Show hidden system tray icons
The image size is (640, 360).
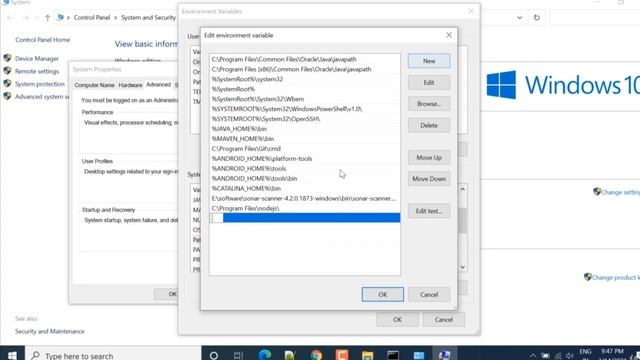tap(533, 356)
